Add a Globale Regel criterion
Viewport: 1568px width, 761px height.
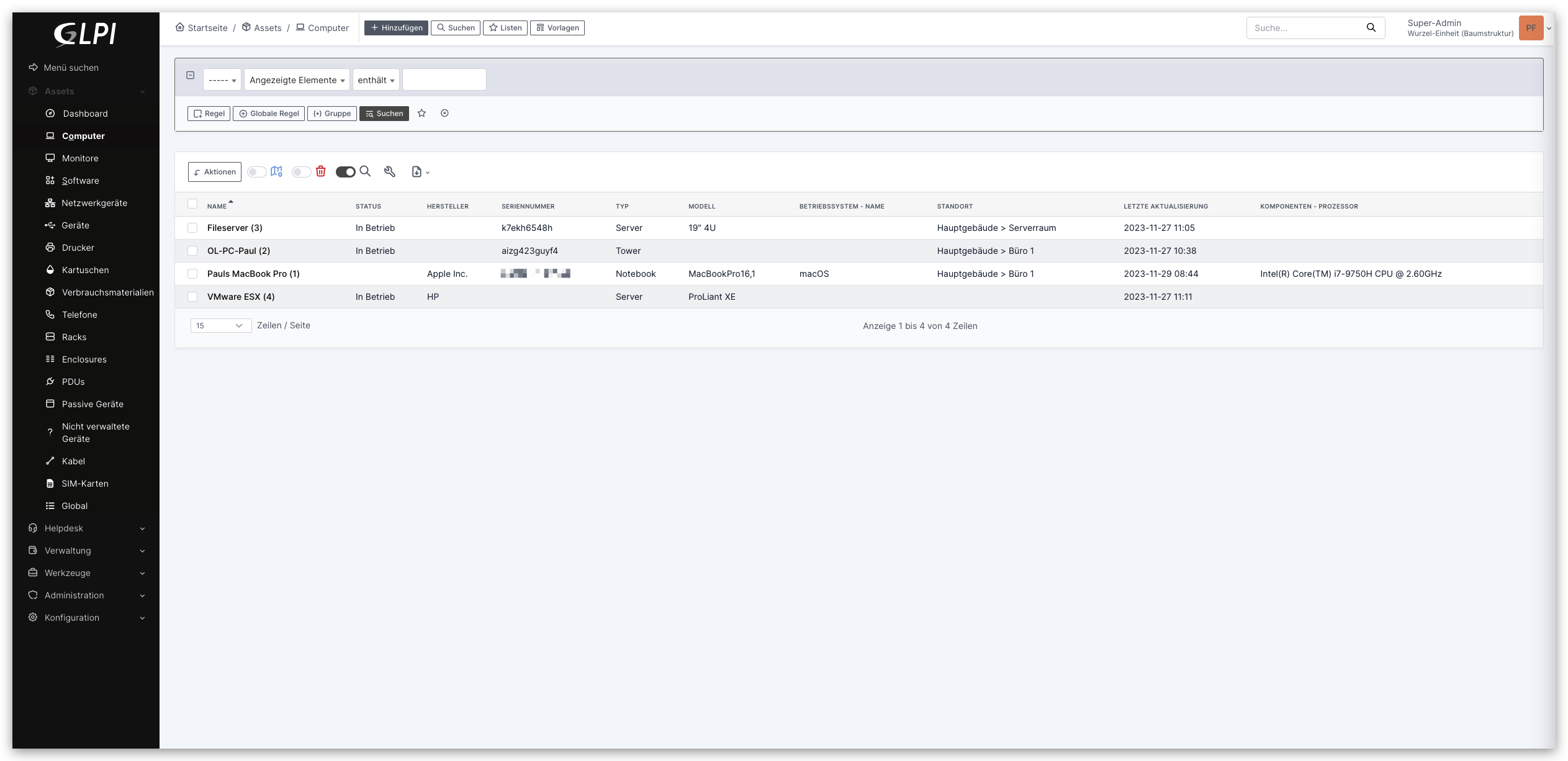click(269, 114)
